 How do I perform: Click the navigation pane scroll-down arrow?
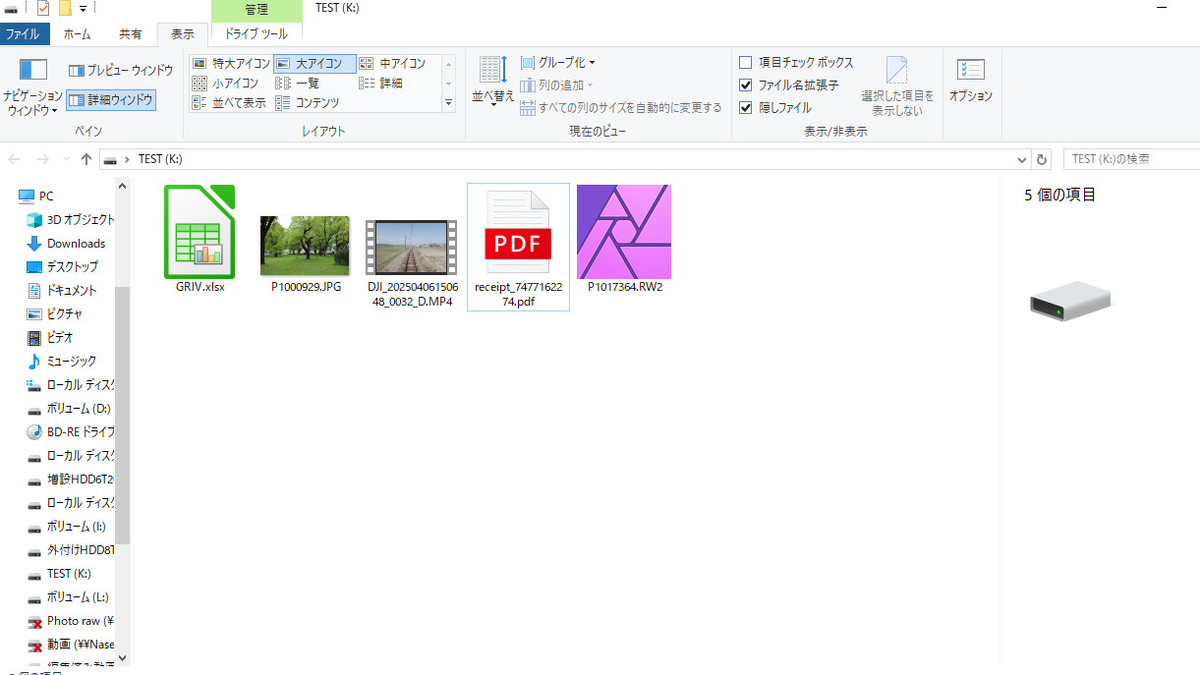tap(123, 657)
